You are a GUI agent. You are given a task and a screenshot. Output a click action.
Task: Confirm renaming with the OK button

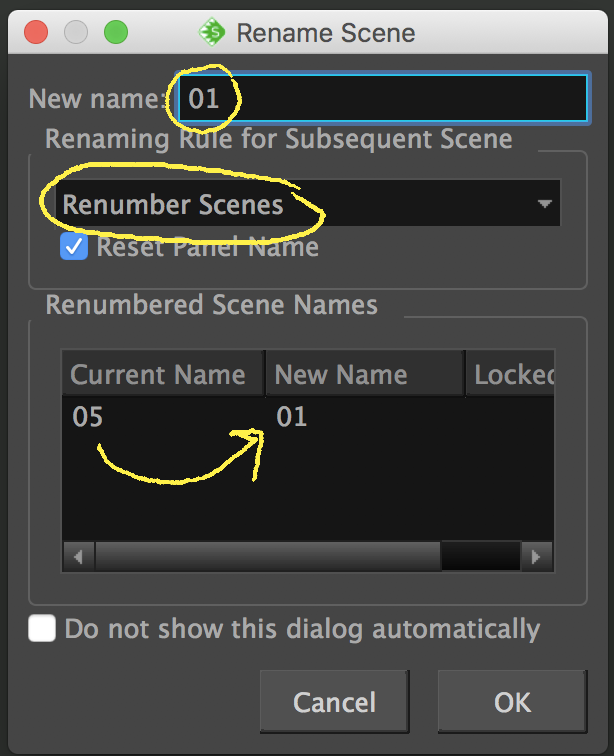click(x=512, y=702)
